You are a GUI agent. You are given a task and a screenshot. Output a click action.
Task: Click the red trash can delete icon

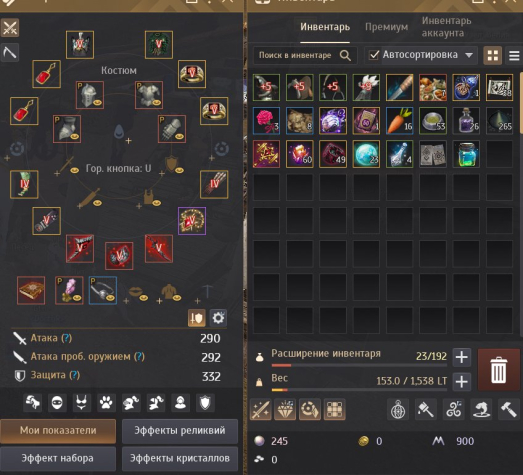point(499,370)
